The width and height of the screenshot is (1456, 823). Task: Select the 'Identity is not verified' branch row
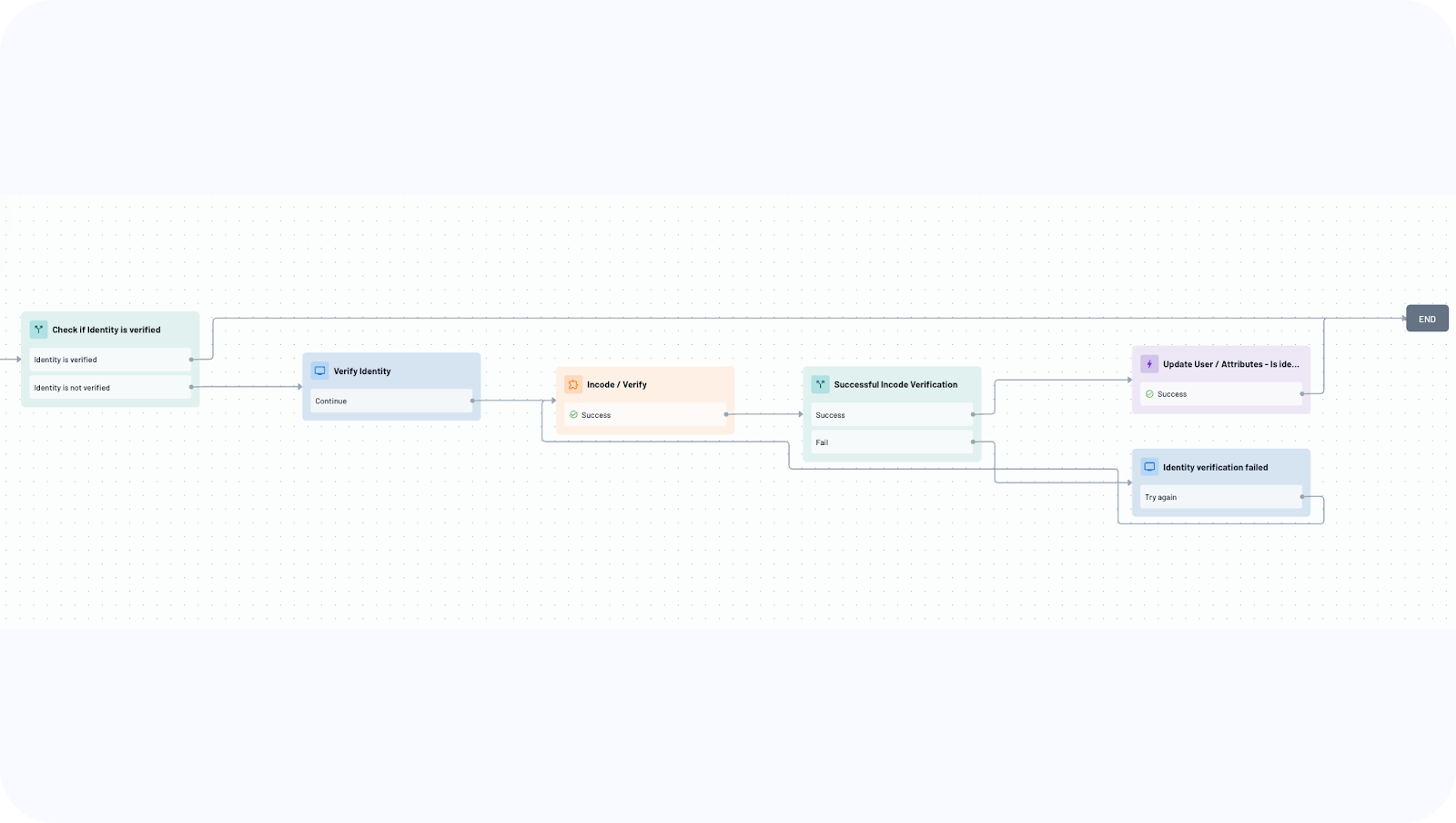pos(109,388)
